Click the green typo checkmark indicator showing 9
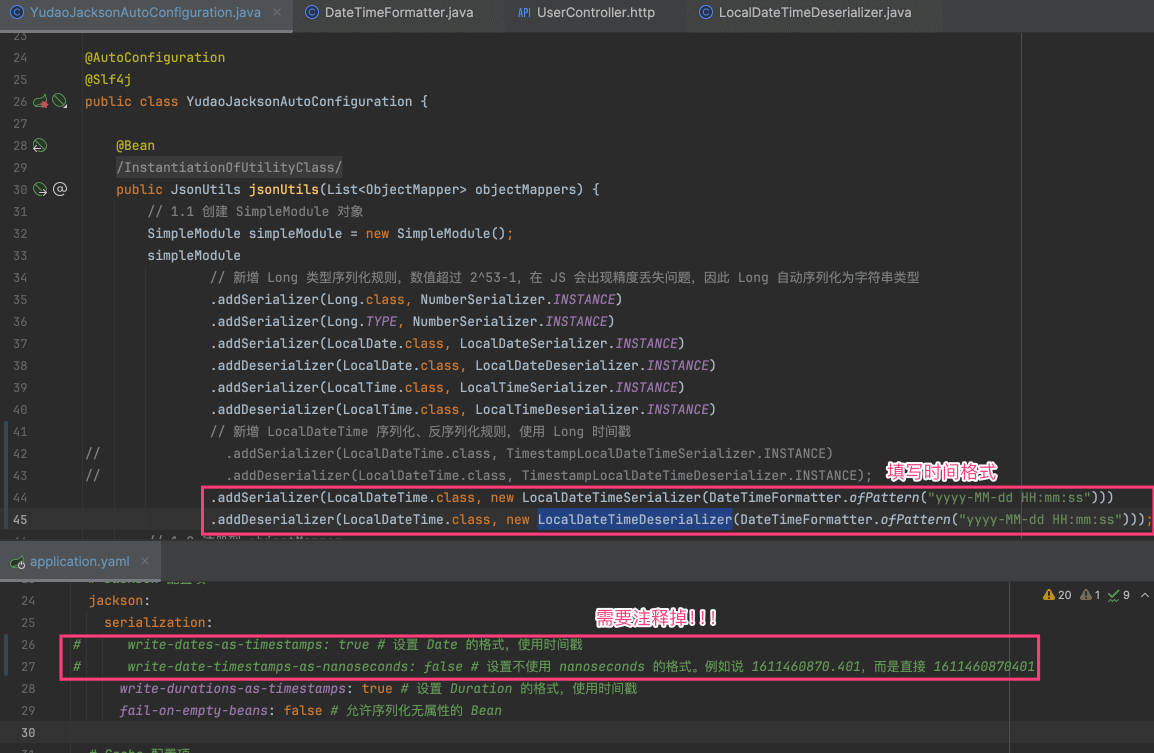The image size is (1154, 753). (x=1120, y=595)
